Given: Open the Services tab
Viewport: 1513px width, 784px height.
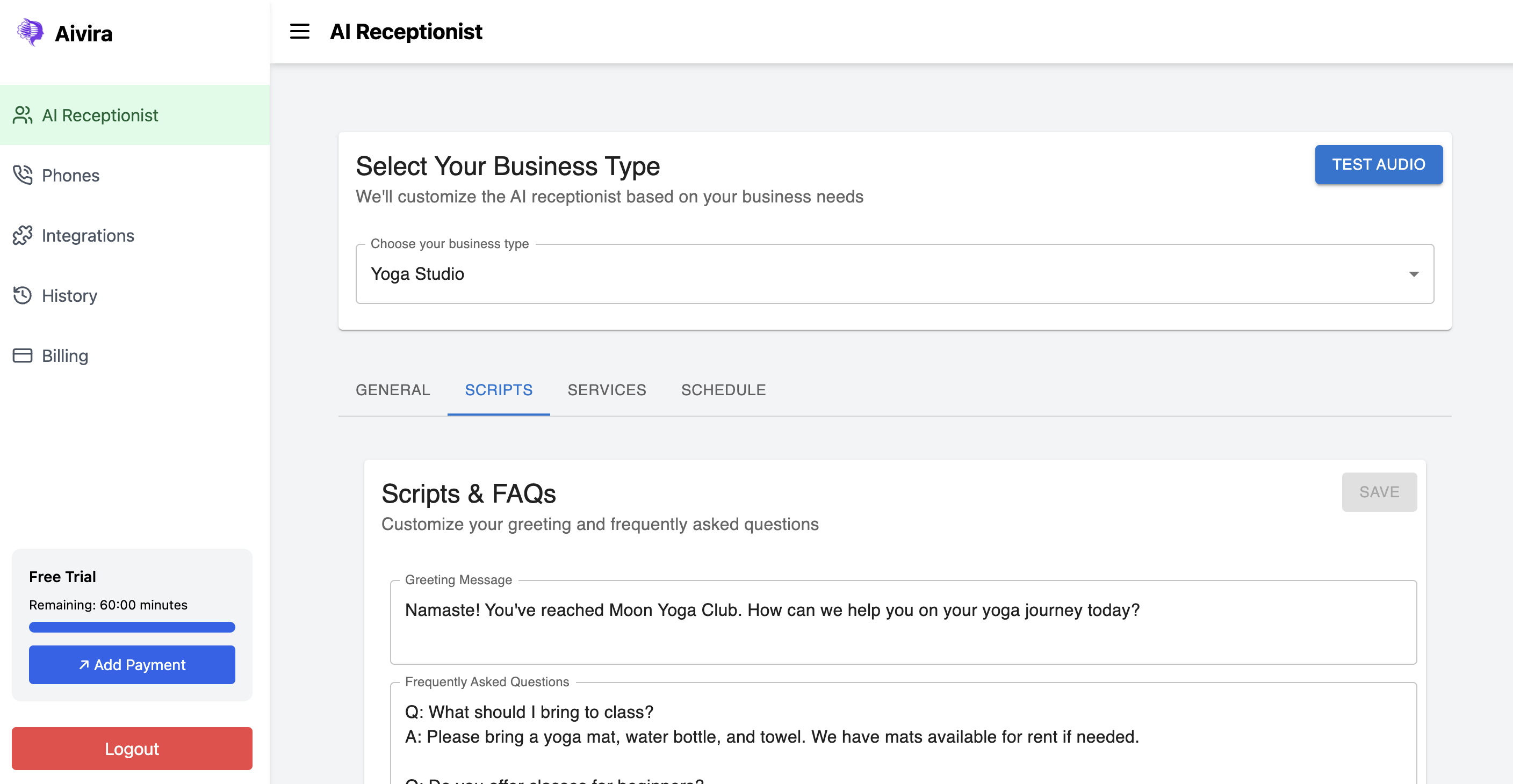Looking at the screenshot, I should (606, 390).
